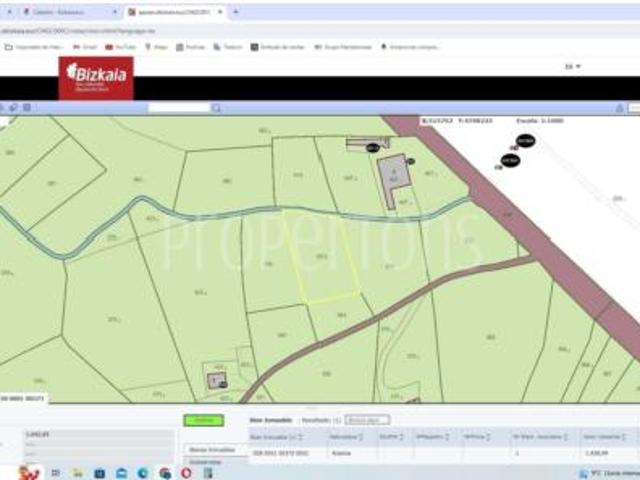Sort the table by Naturaleza column

(346, 437)
